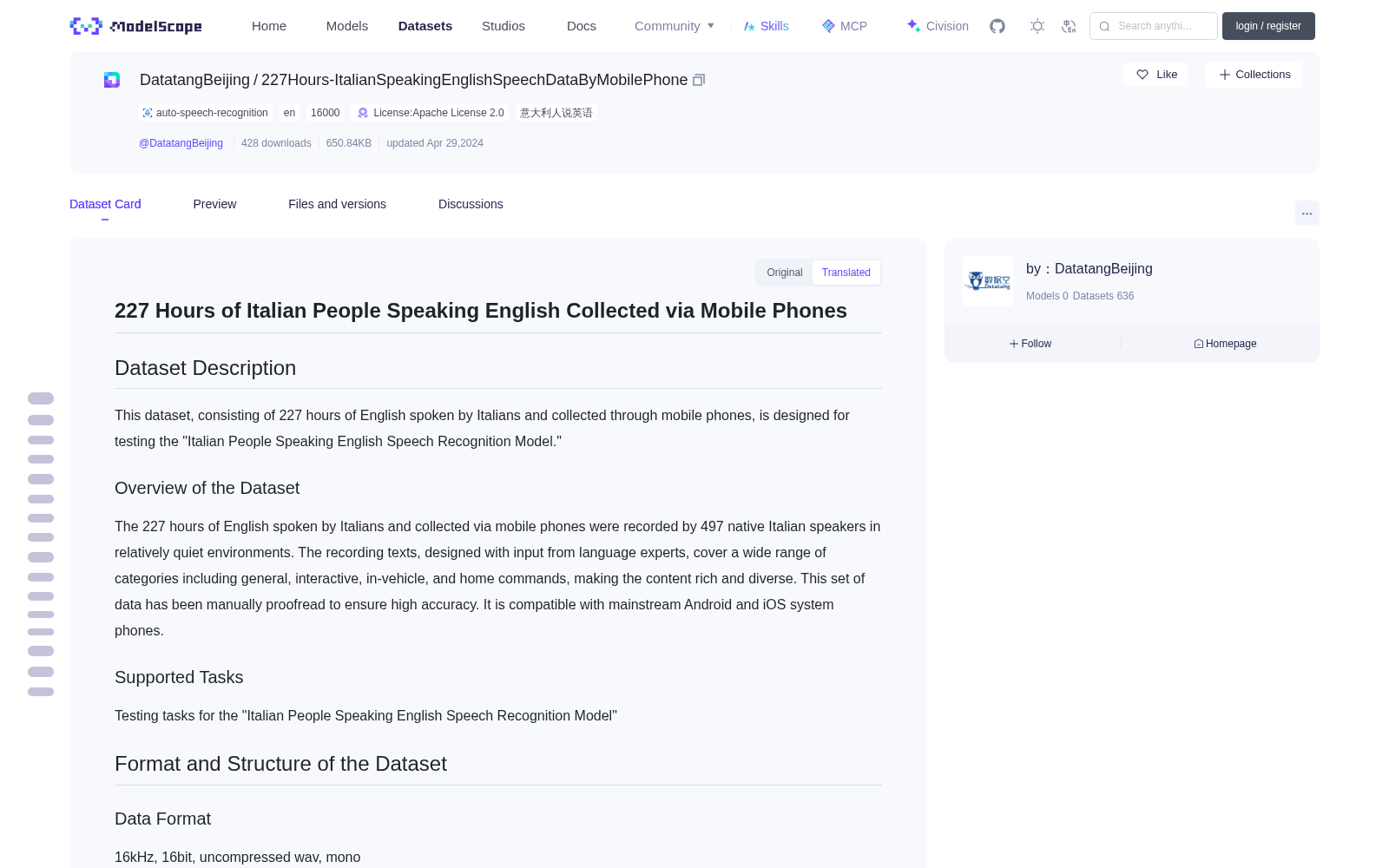Click the Data Format heading
Screen dimensions: 1389x868
click(x=162, y=819)
